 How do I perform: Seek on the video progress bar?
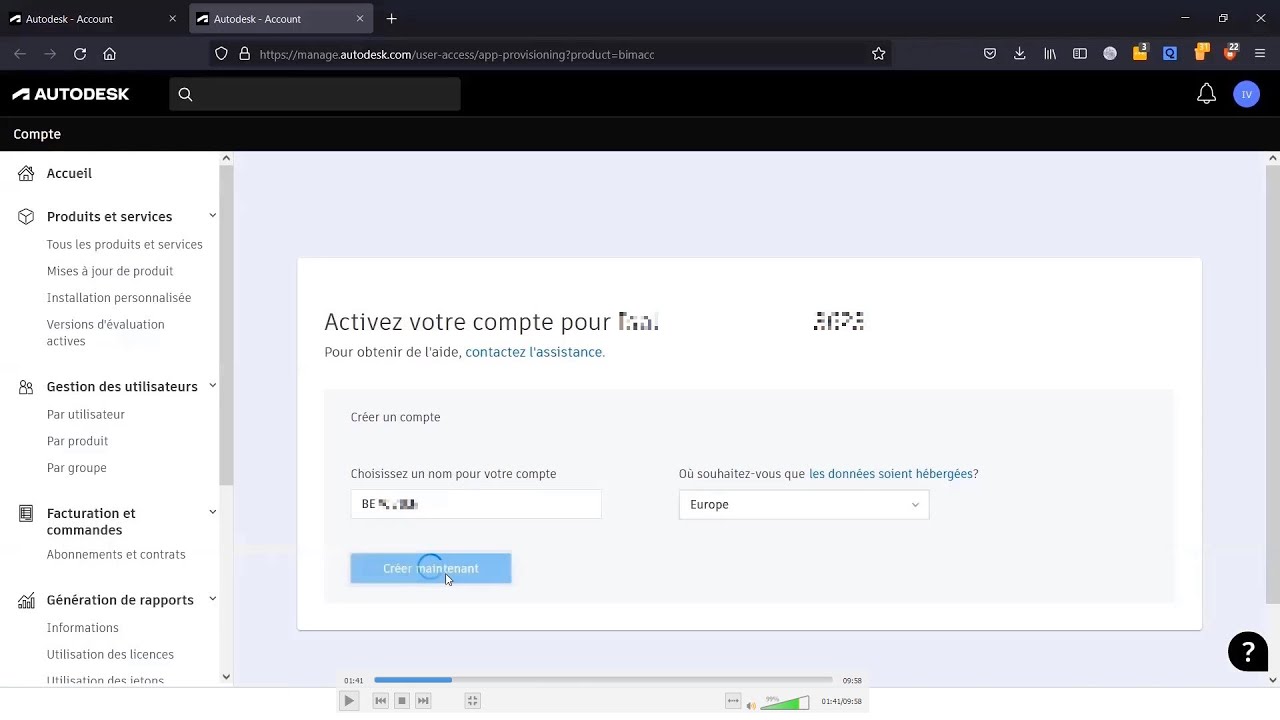(603, 680)
